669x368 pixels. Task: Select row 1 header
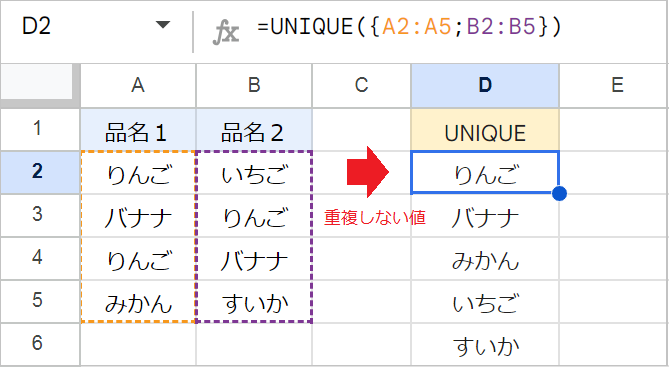click(x=40, y=129)
